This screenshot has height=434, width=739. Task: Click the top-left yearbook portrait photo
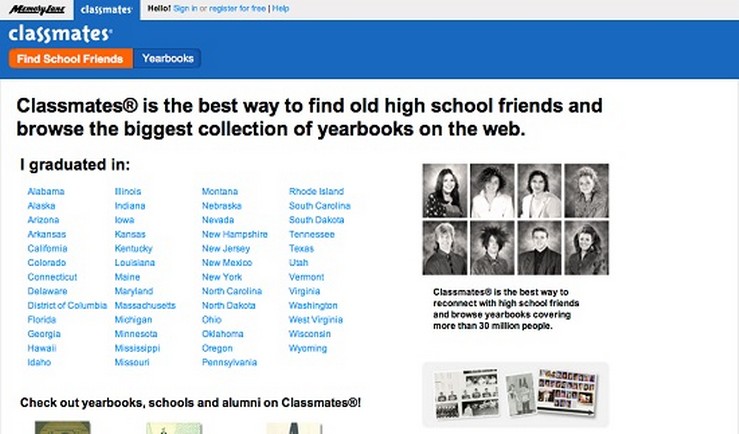[444, 191]
